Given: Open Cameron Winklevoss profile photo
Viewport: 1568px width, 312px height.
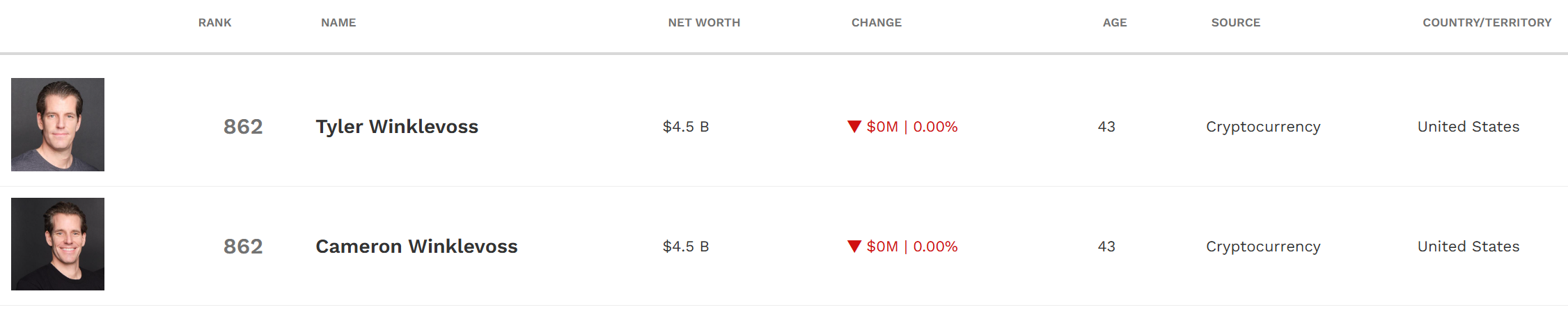Looking at the screenshot, I should pyautogui.click(x=58, y=244).
